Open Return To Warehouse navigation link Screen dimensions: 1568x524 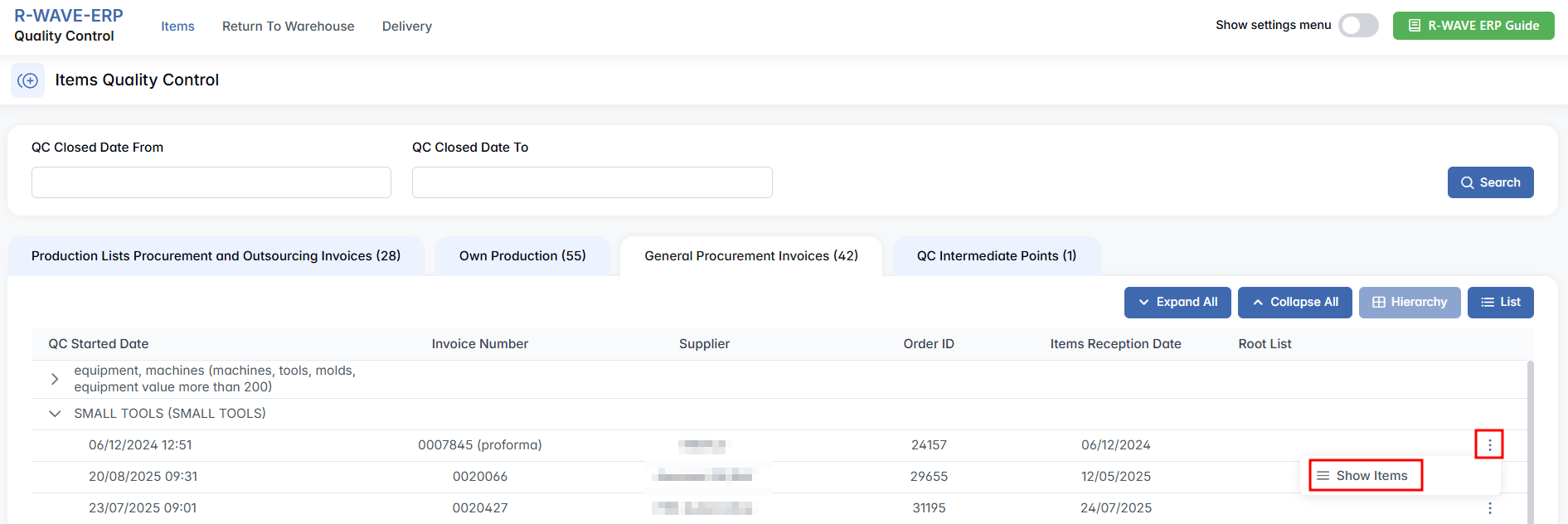click(288, 27)
